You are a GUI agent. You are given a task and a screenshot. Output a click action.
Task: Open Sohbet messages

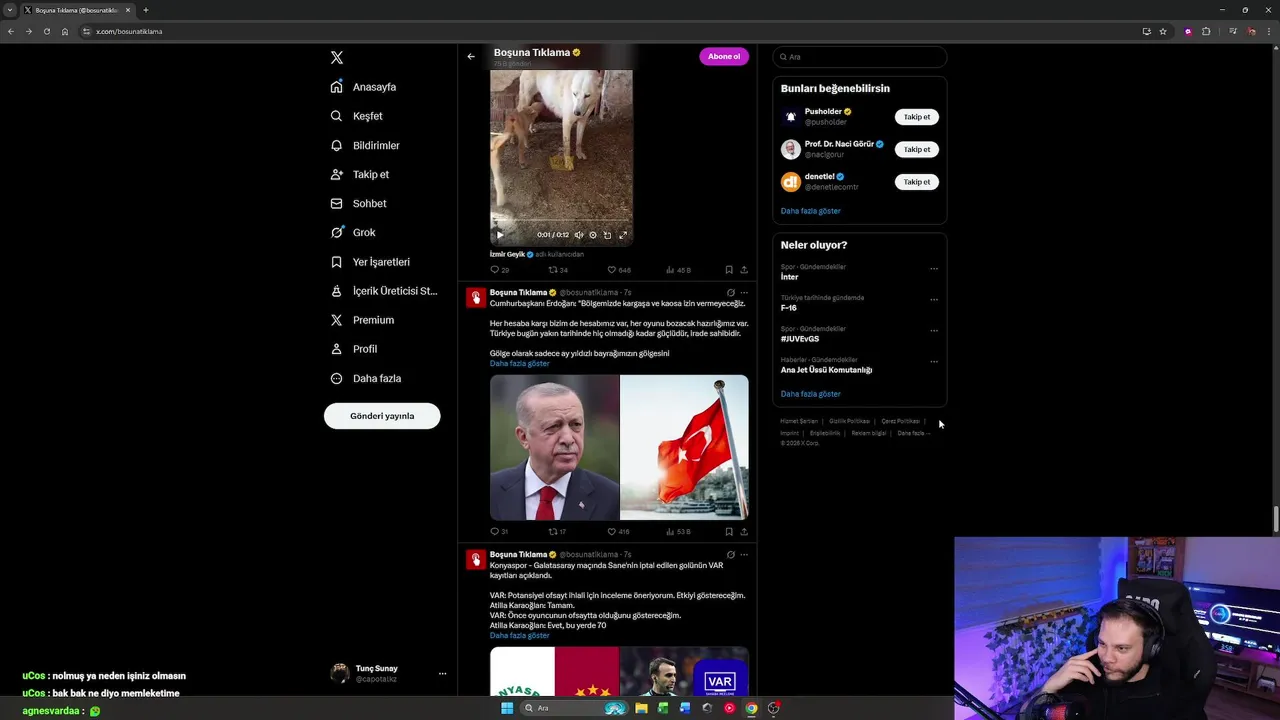pyautogui.click(x=358, y=203)
